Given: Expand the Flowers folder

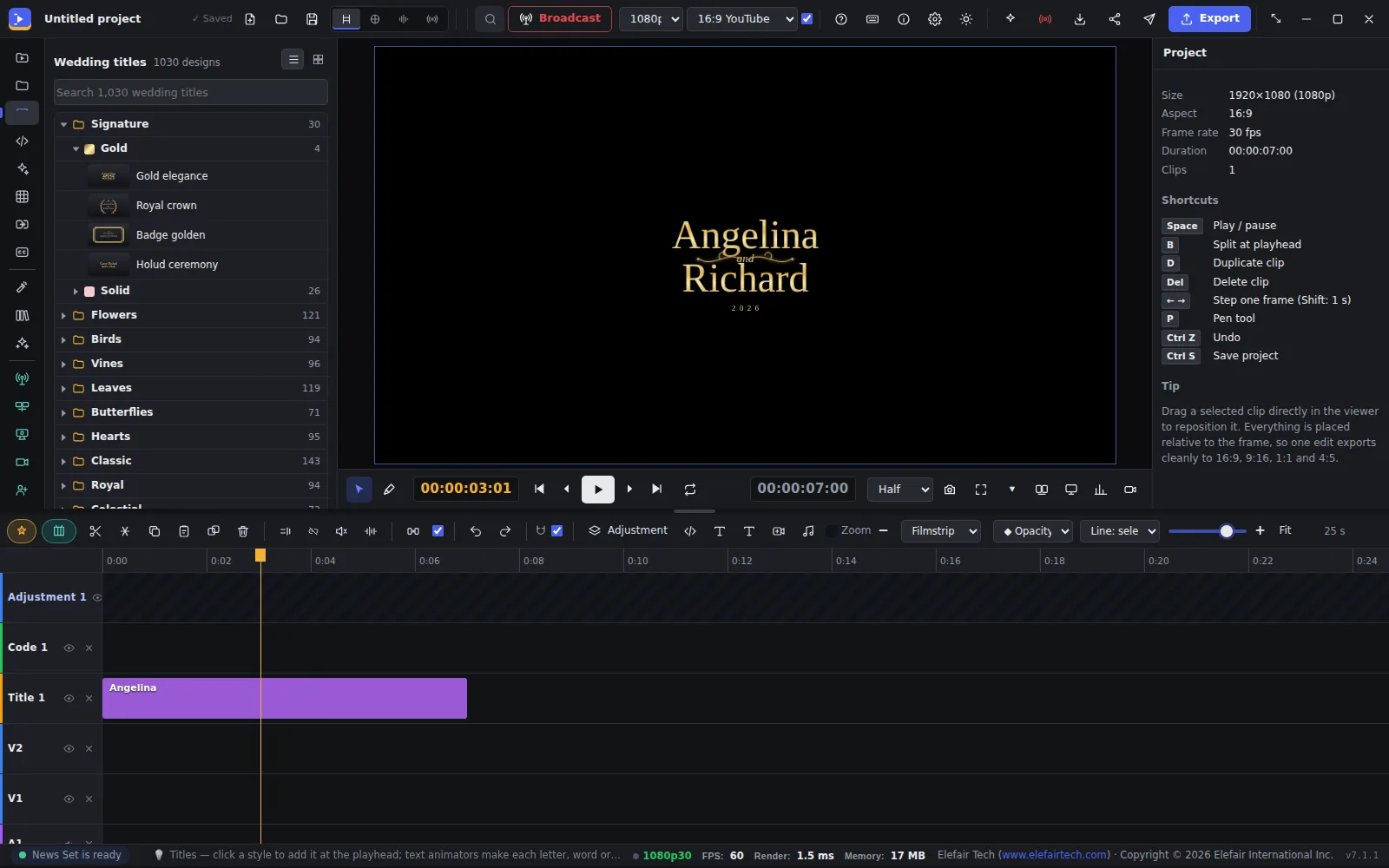Looking at the screenshot, I should (x=63, y=315).
